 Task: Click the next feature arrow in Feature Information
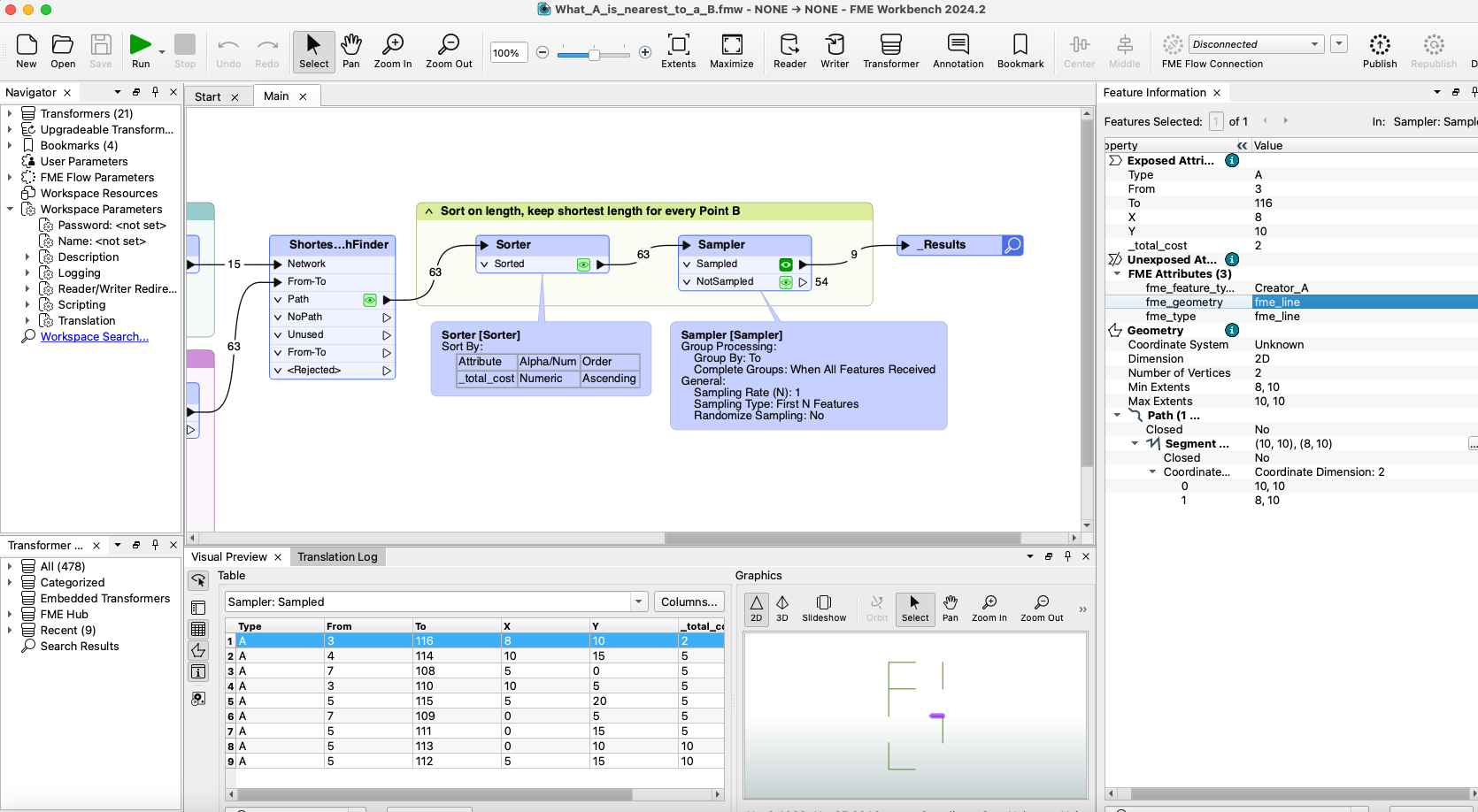pos(1285,121)
